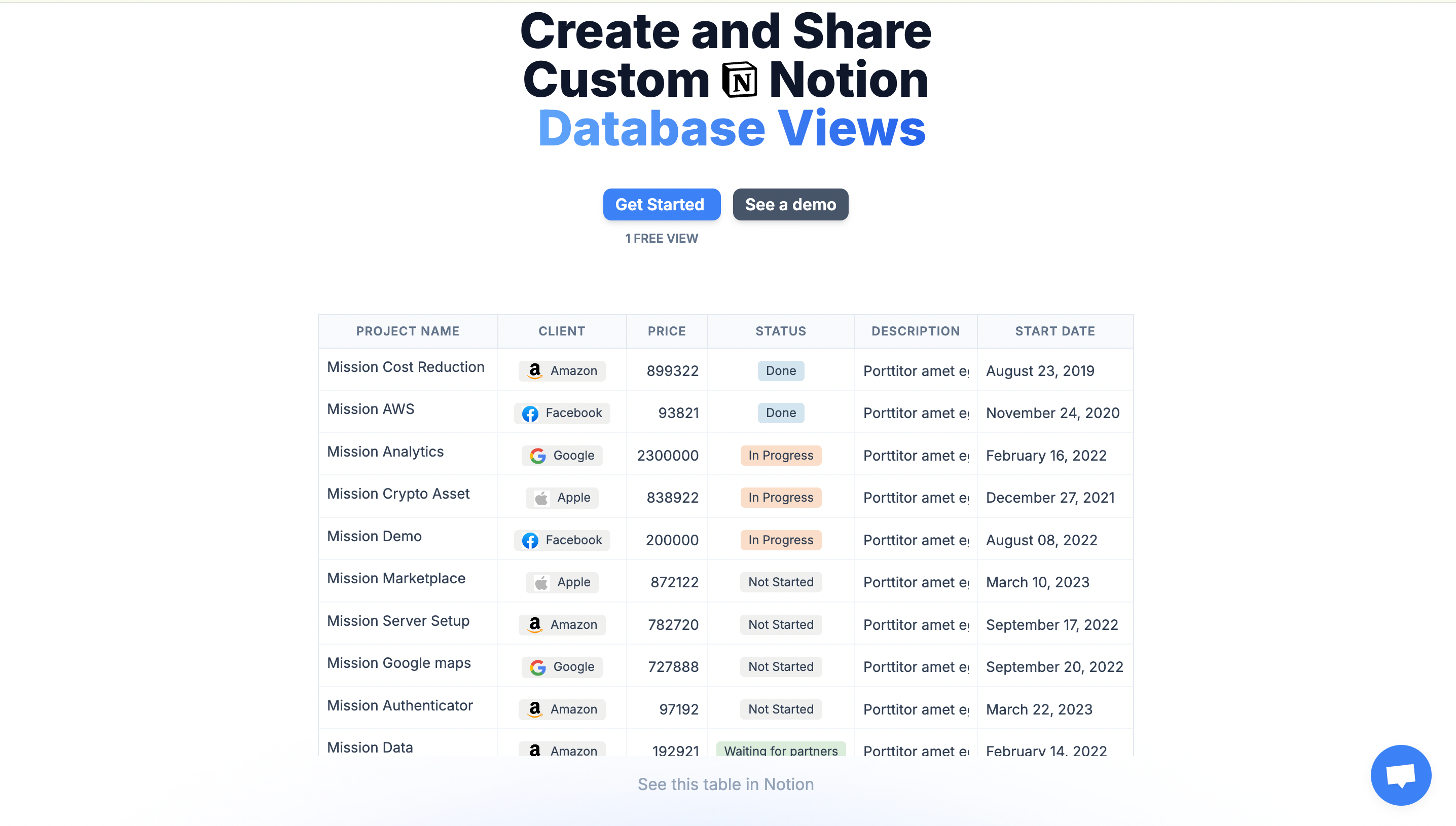
Task: Select the Mission Marketplace project name
Action: pos(396,578)
